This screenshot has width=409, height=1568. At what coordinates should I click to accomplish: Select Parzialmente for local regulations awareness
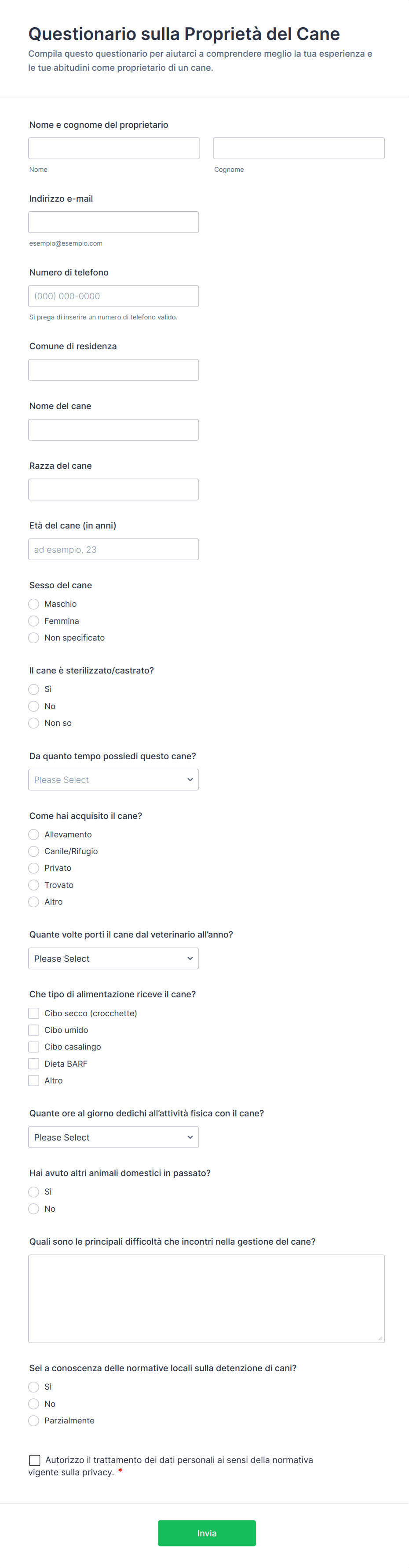[x=33, y=1420]
